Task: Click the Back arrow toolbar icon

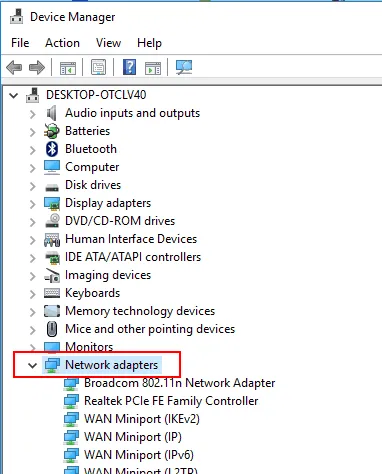Action: point(14,67)
